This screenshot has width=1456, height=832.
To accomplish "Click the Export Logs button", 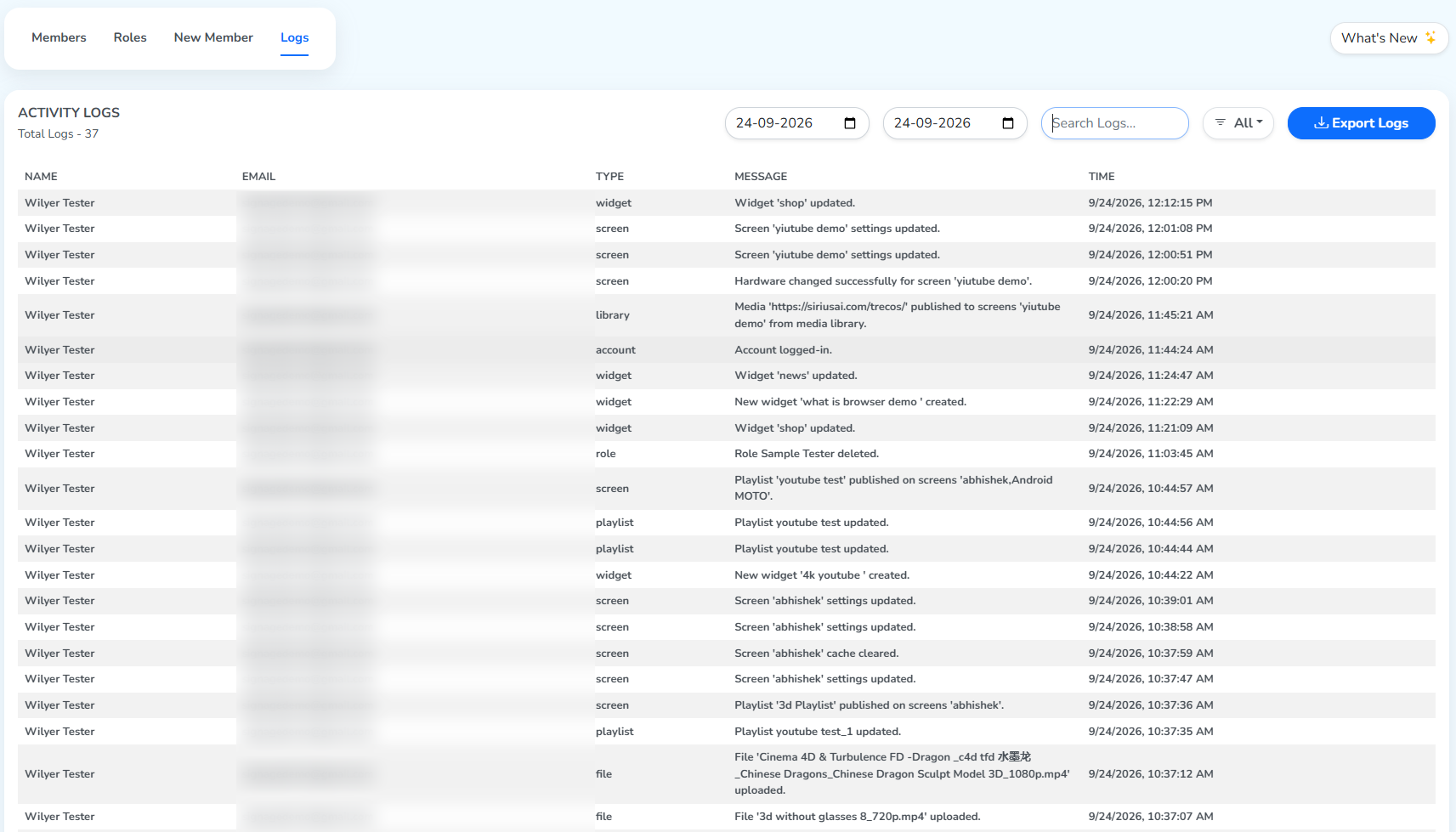I will coord(1361,123).
